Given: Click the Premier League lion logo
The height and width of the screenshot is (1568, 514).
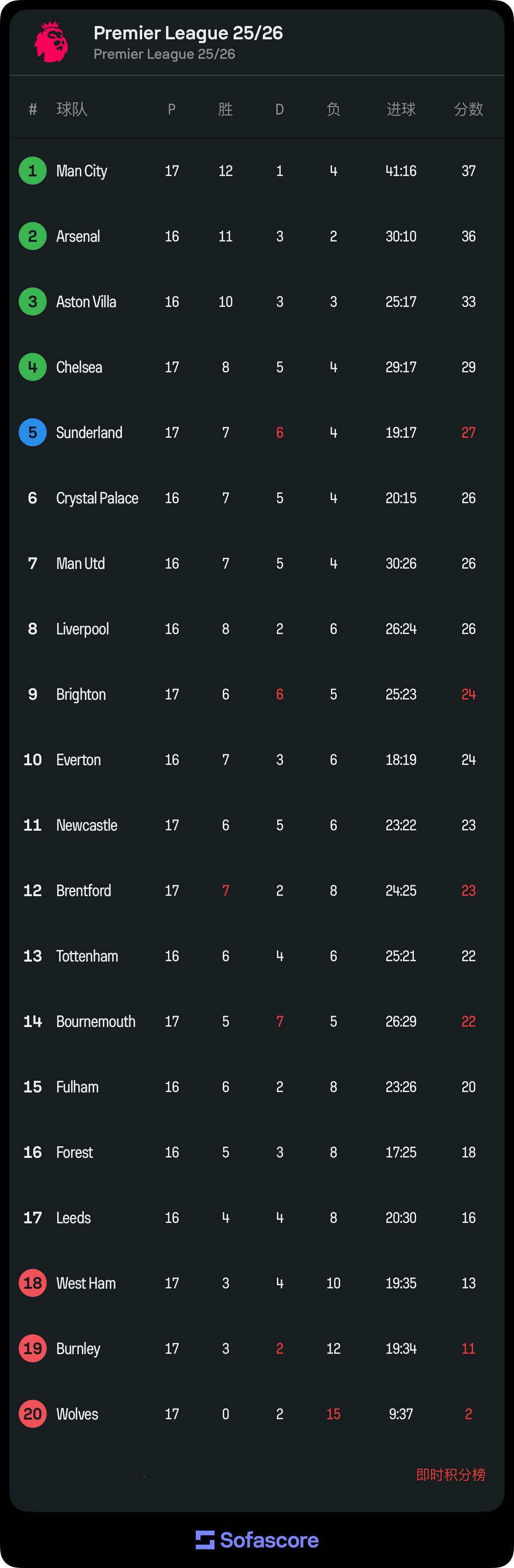Looking at the screenshot, I should coord(51,41).
